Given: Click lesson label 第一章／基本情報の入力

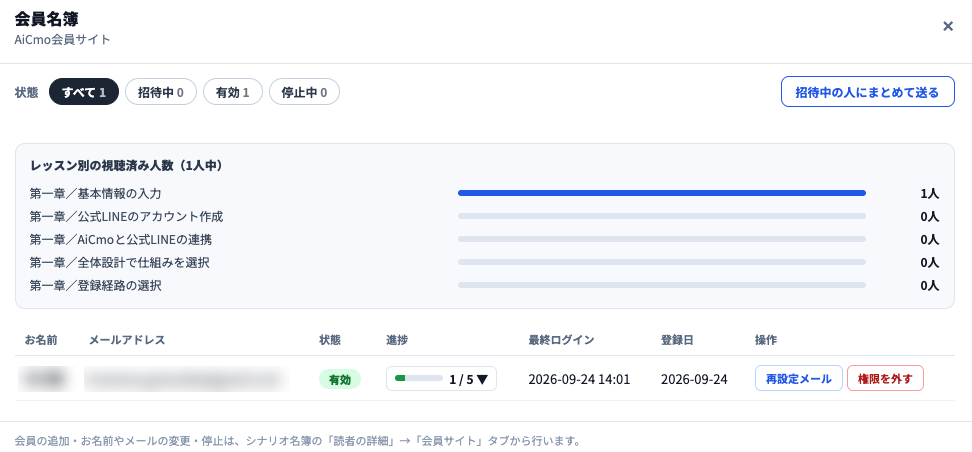Looking at the screenshot, I should [95, 193].
